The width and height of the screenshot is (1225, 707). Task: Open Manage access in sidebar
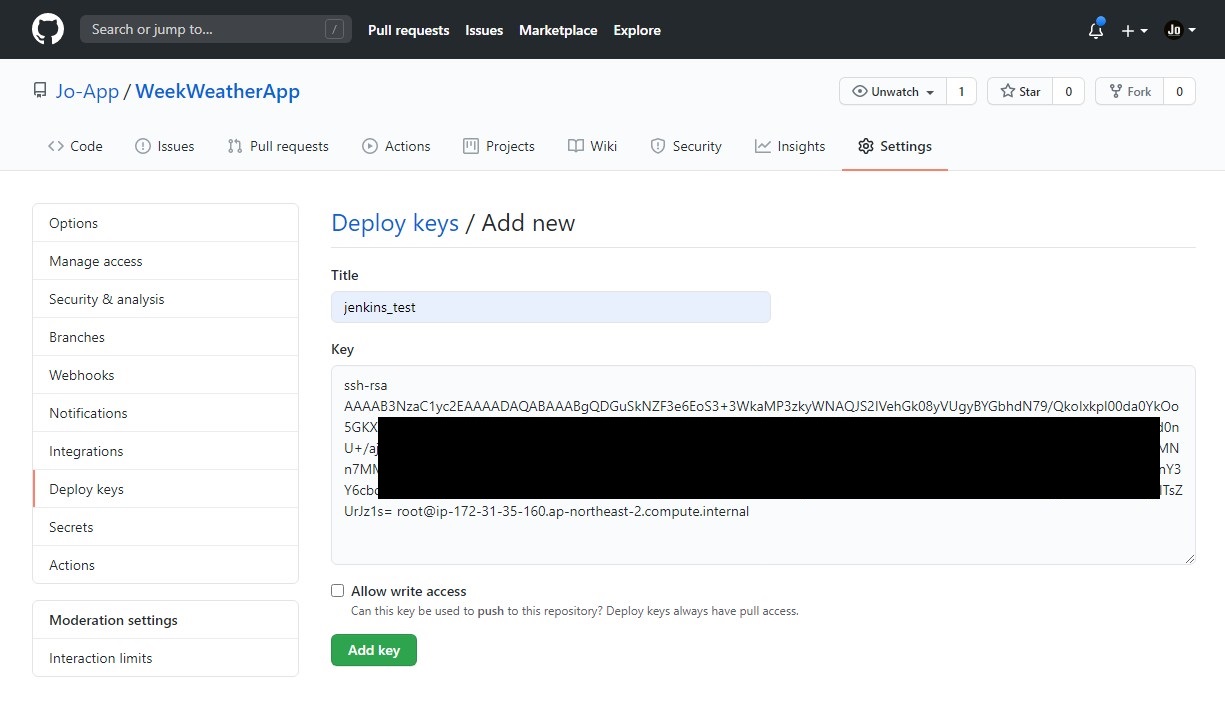[166, 261]
